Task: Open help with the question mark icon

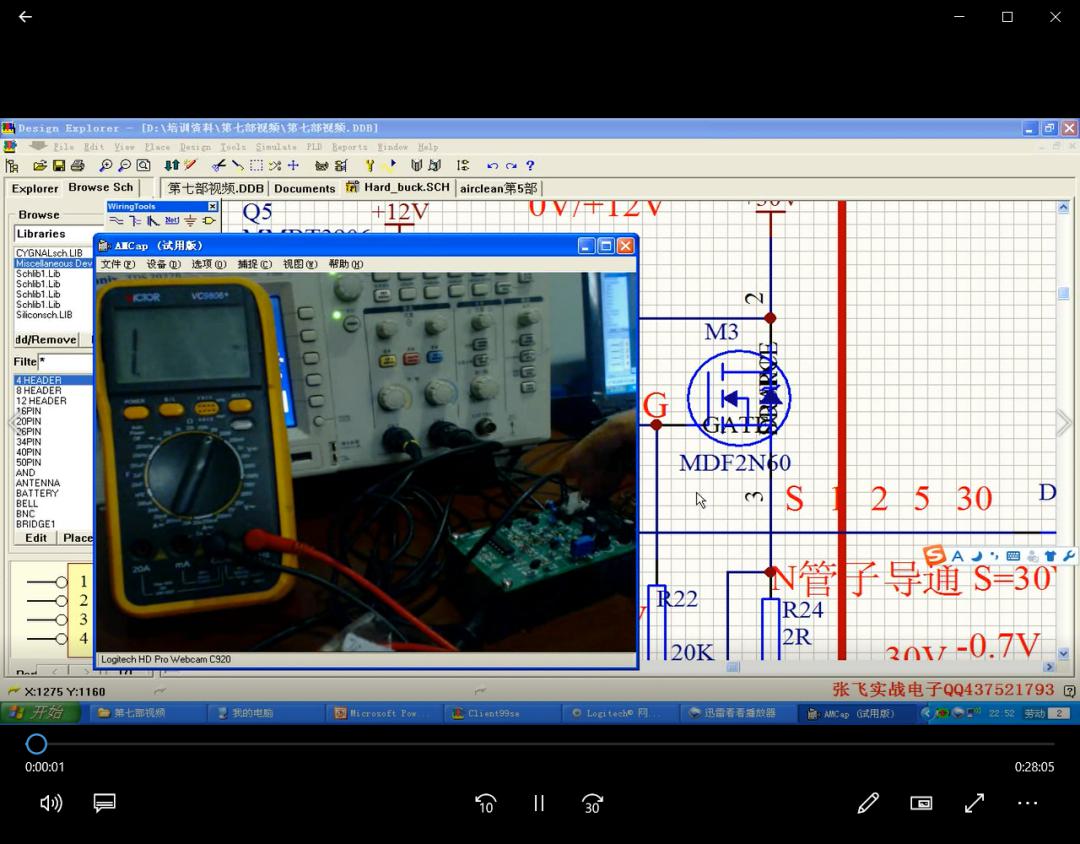Action: click(x=530, y=165)
